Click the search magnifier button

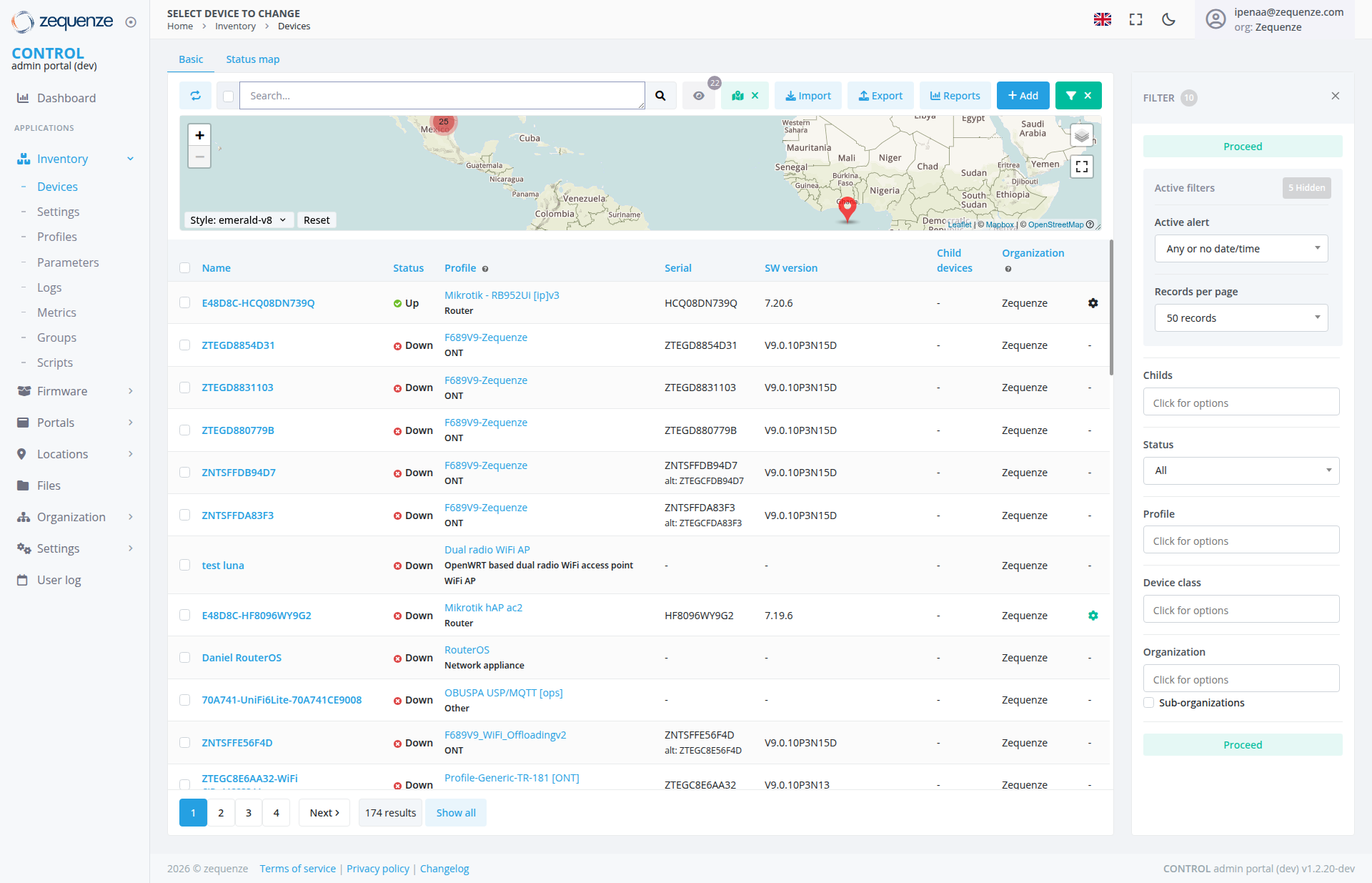(x=660, y=96)
